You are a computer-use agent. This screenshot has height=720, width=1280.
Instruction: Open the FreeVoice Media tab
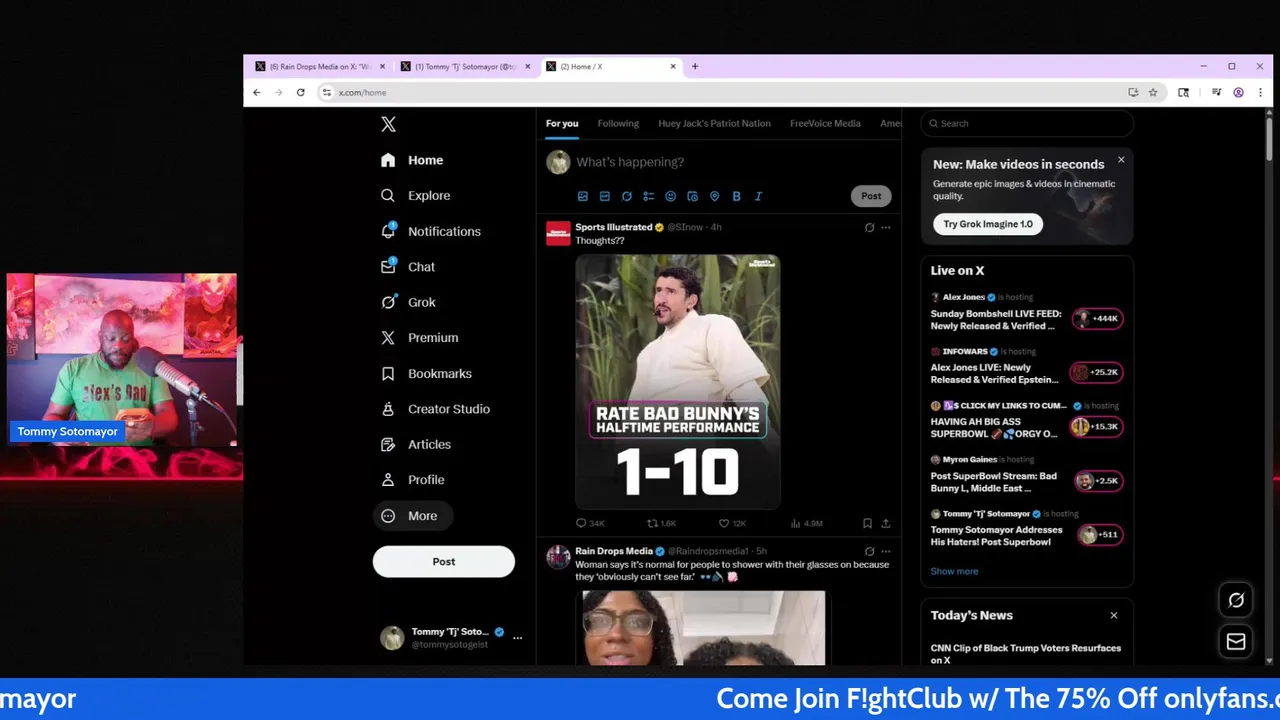tap(825, 124)
